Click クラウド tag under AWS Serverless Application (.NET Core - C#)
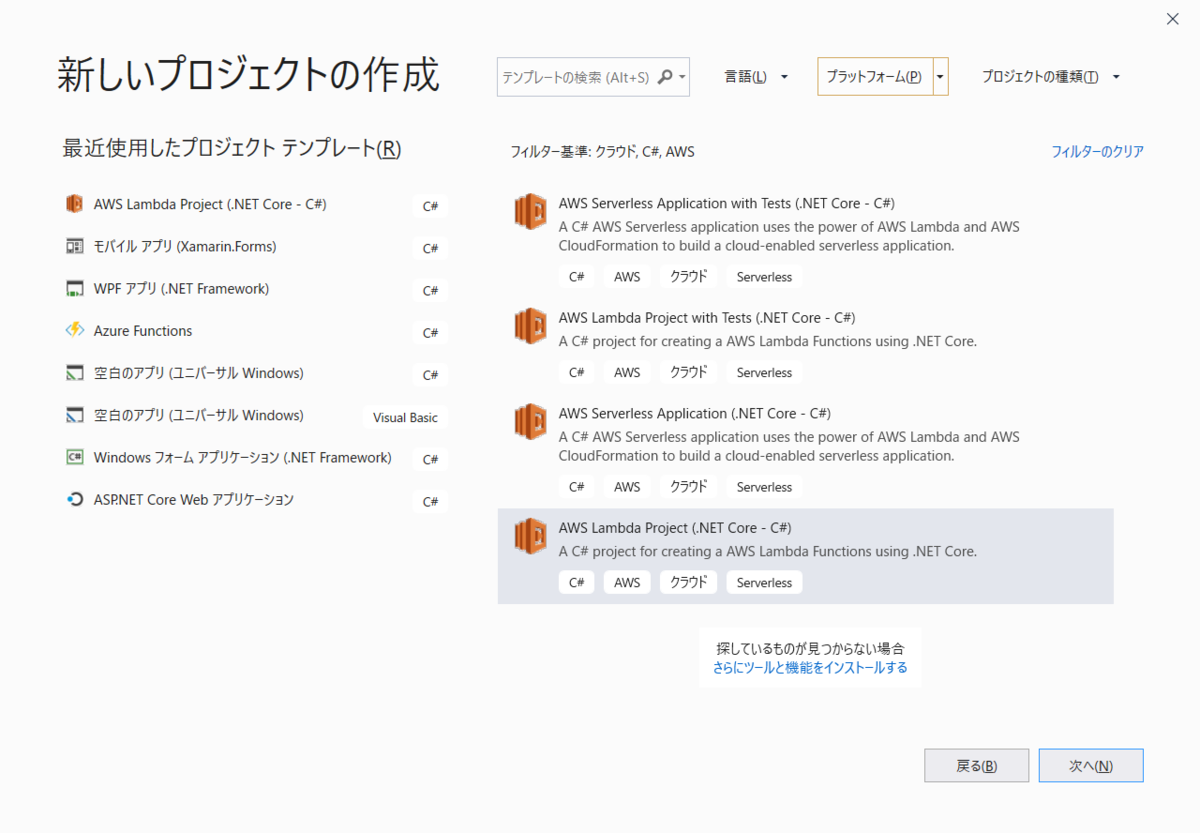 [688, 487]
